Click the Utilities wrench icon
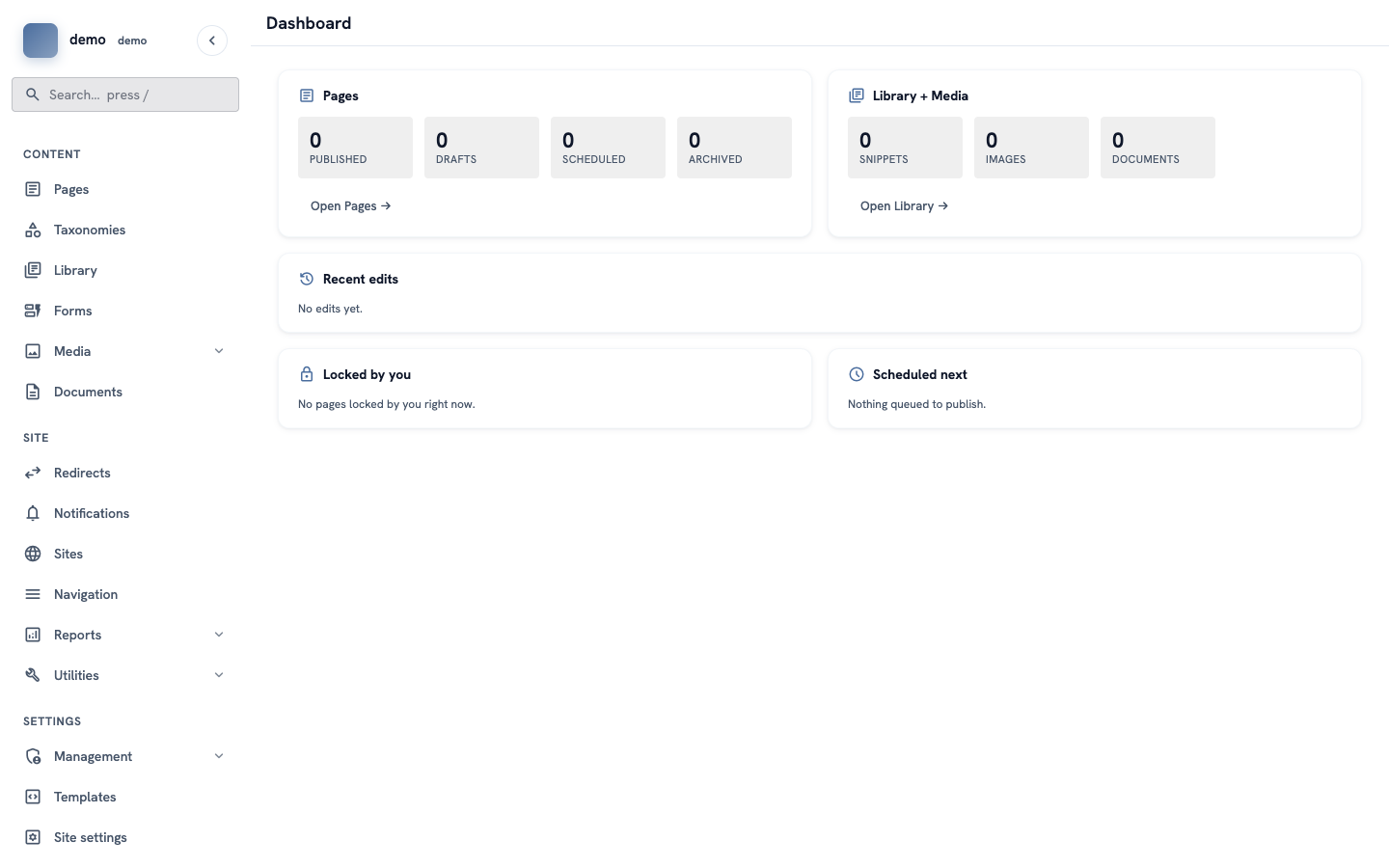This screenshot has height=868, width=1389. tap(33, 675)
